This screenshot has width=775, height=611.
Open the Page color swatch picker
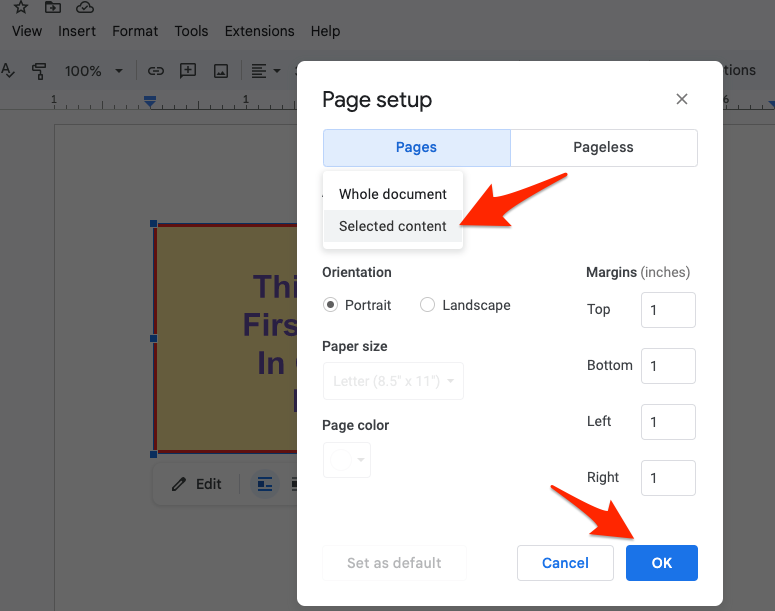pos(347,460)
